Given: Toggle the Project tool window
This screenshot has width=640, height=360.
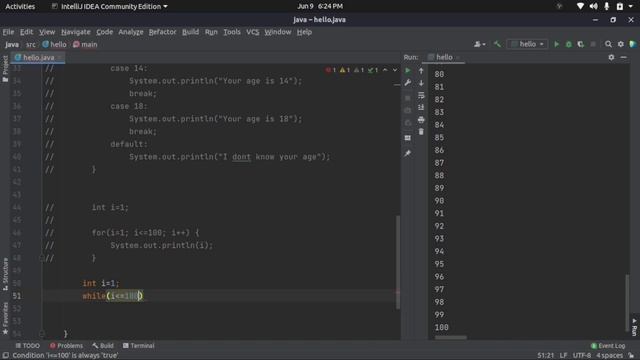Looking at the screenshot, I should pos(5,68).
